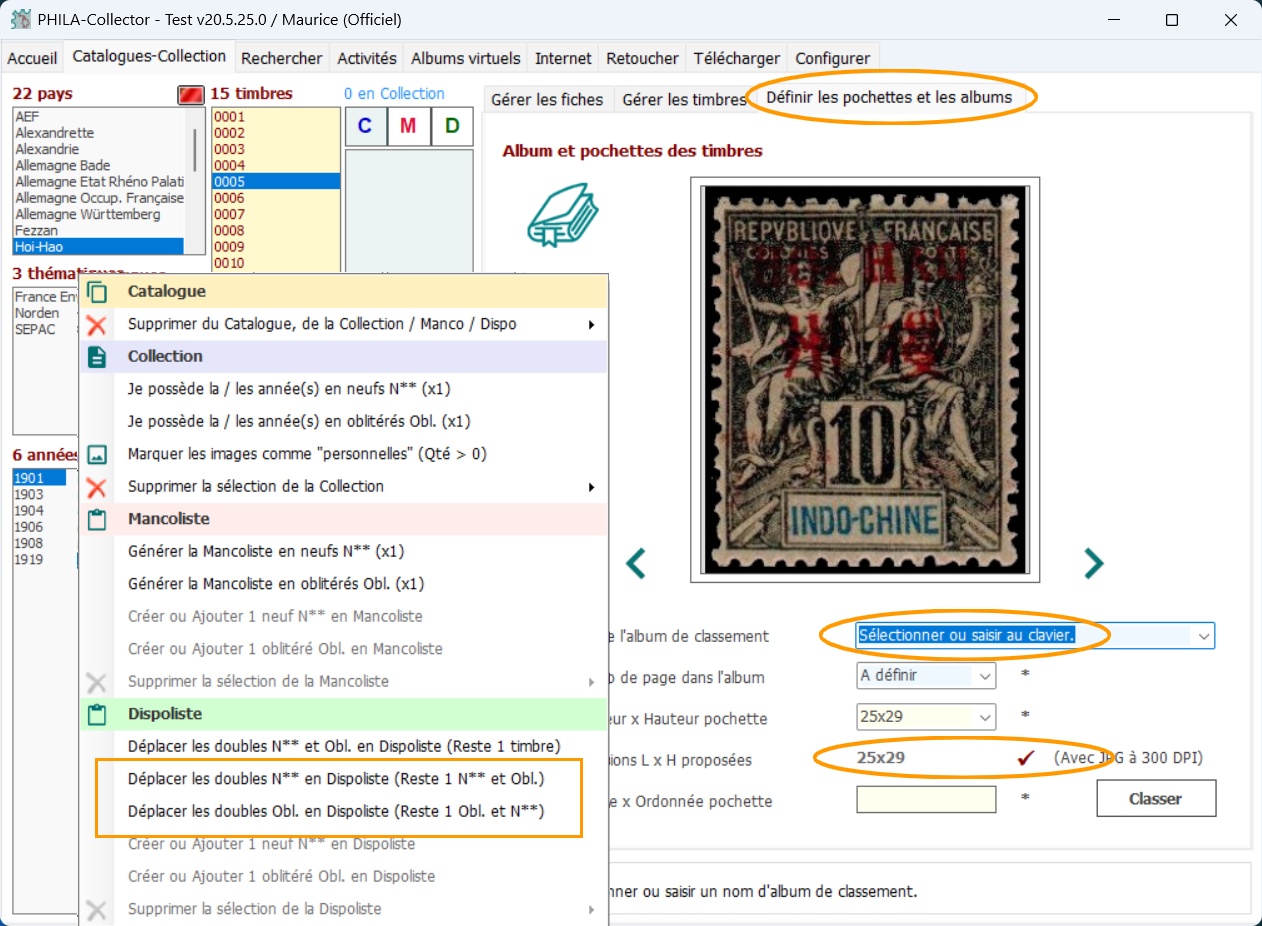Choose Je possède en oblitérés Obl. (x1)
The height and width of the screenshot is (926, 1262).
pyautogui.click(x=343, y=421)
